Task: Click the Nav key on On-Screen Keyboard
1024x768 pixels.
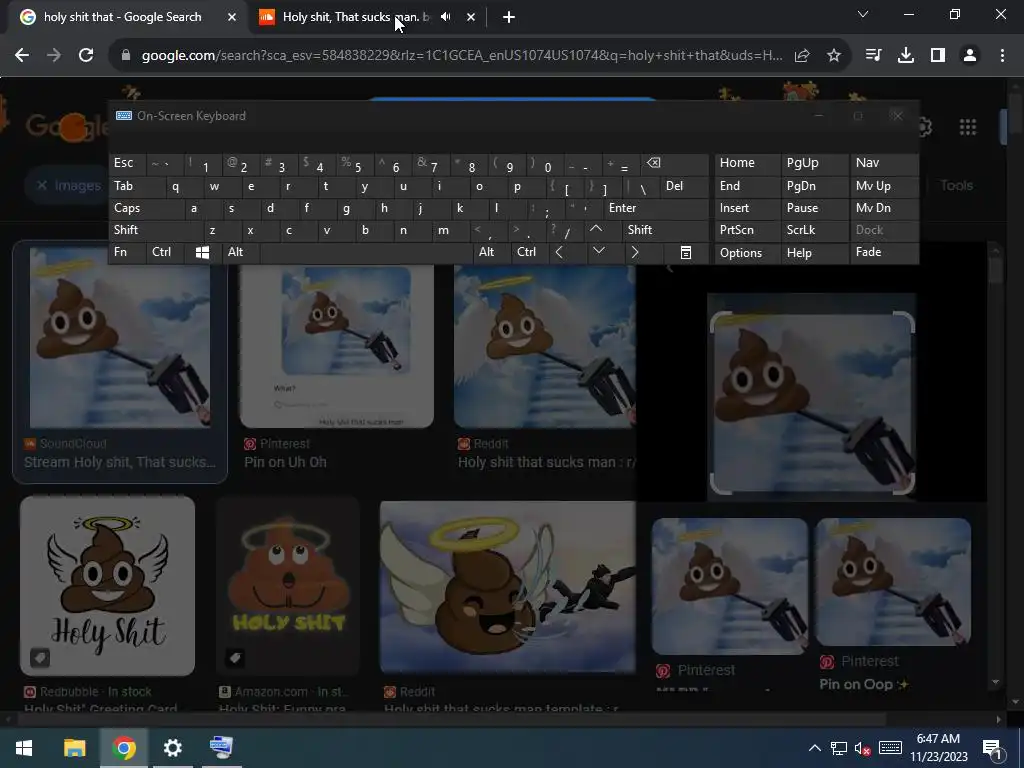Action: click(x=884, y=163)
